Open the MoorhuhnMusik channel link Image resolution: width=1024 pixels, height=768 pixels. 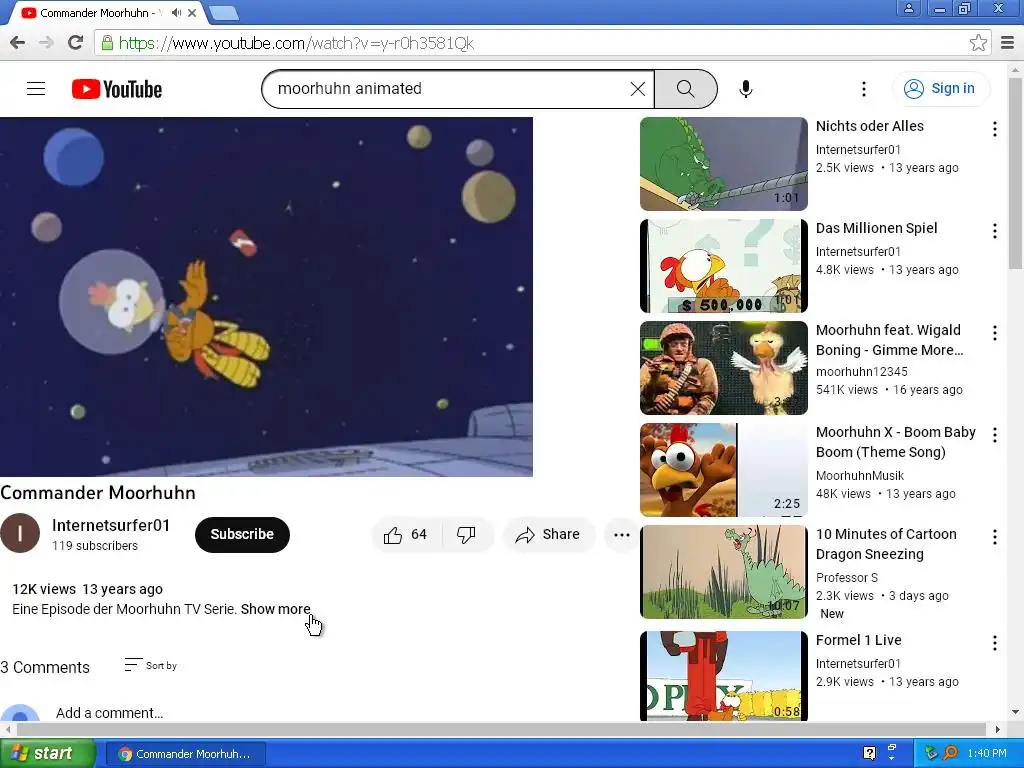pyautogui.click(x=860, y=476)
